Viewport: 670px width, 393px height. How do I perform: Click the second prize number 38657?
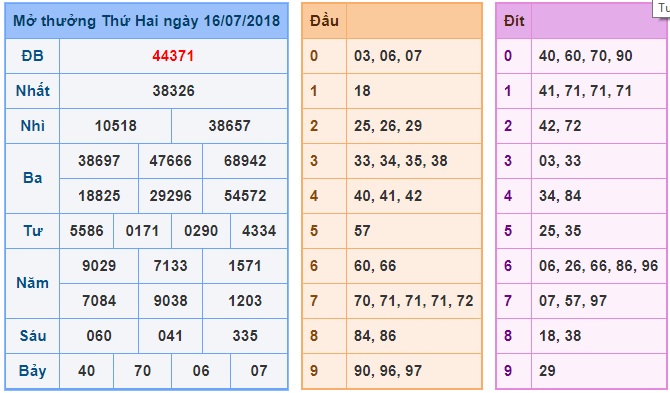(229, 126)
